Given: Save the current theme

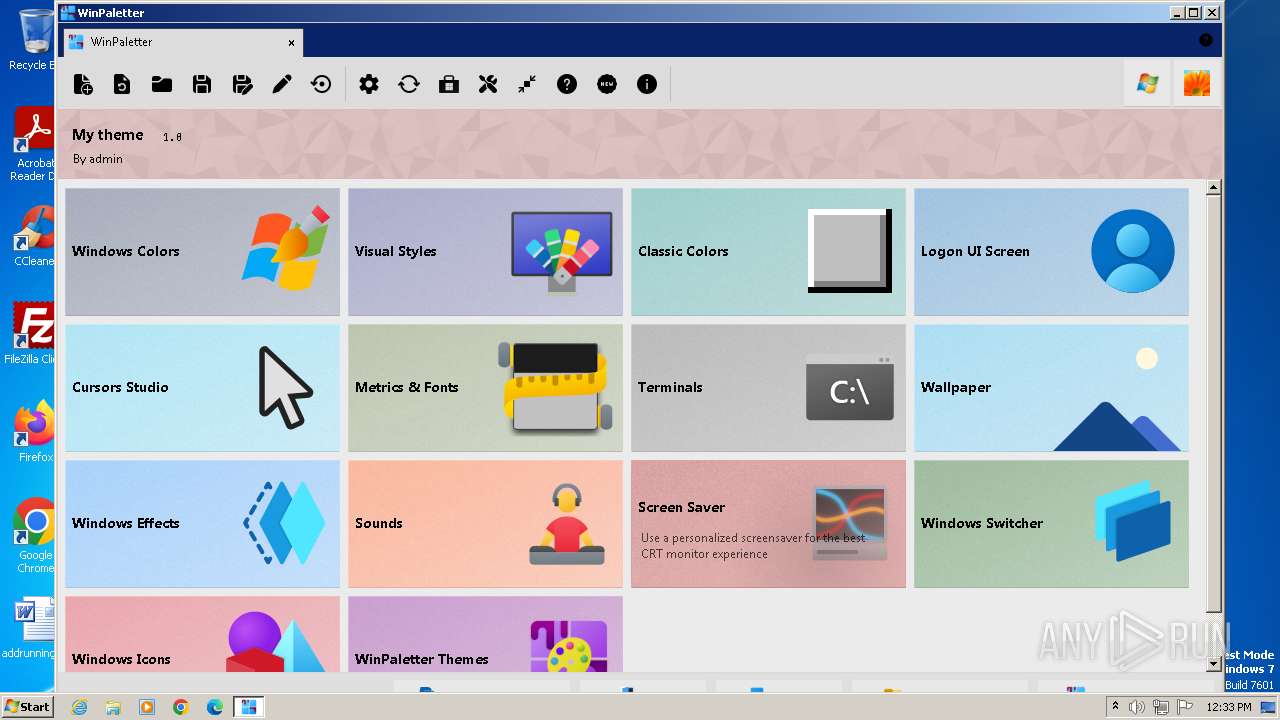Looking at the screenshot, I should [x=202, y=85].
